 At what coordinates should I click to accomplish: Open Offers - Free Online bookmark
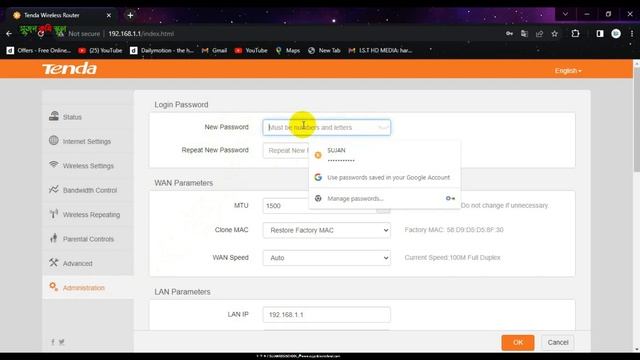39,50
